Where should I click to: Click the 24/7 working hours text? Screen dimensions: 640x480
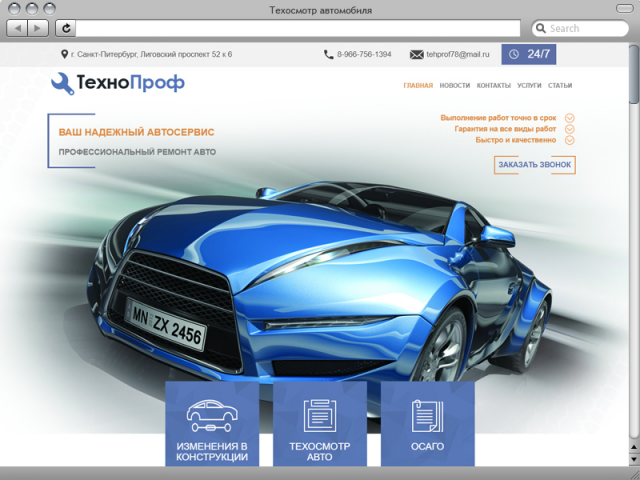[538, 54]
